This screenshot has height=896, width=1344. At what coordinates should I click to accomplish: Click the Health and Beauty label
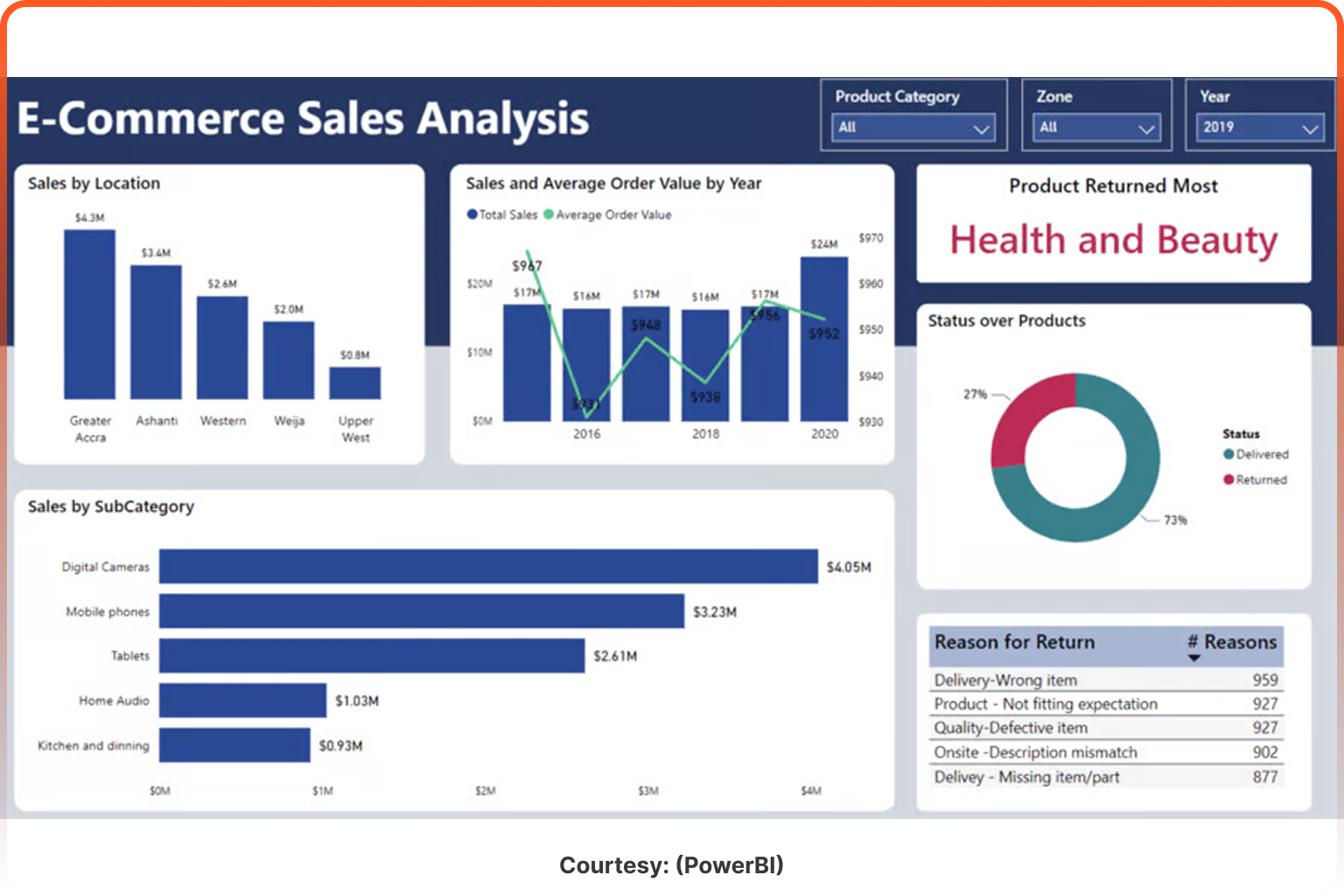1113,240
